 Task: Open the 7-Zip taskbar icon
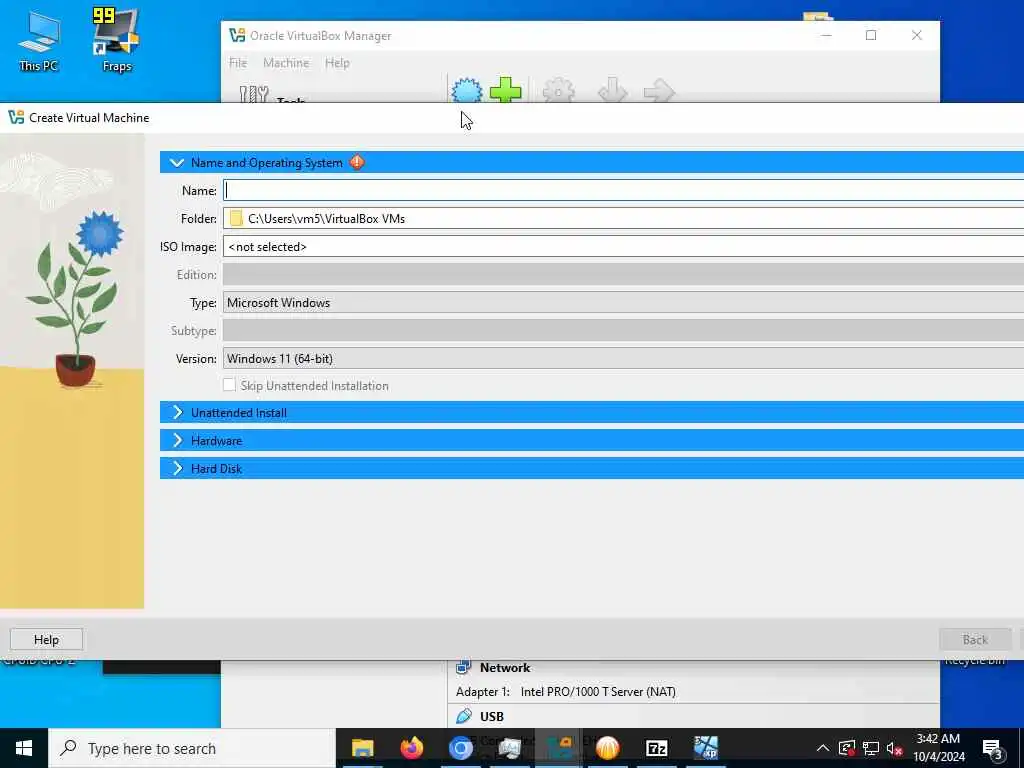coord(656,748)
